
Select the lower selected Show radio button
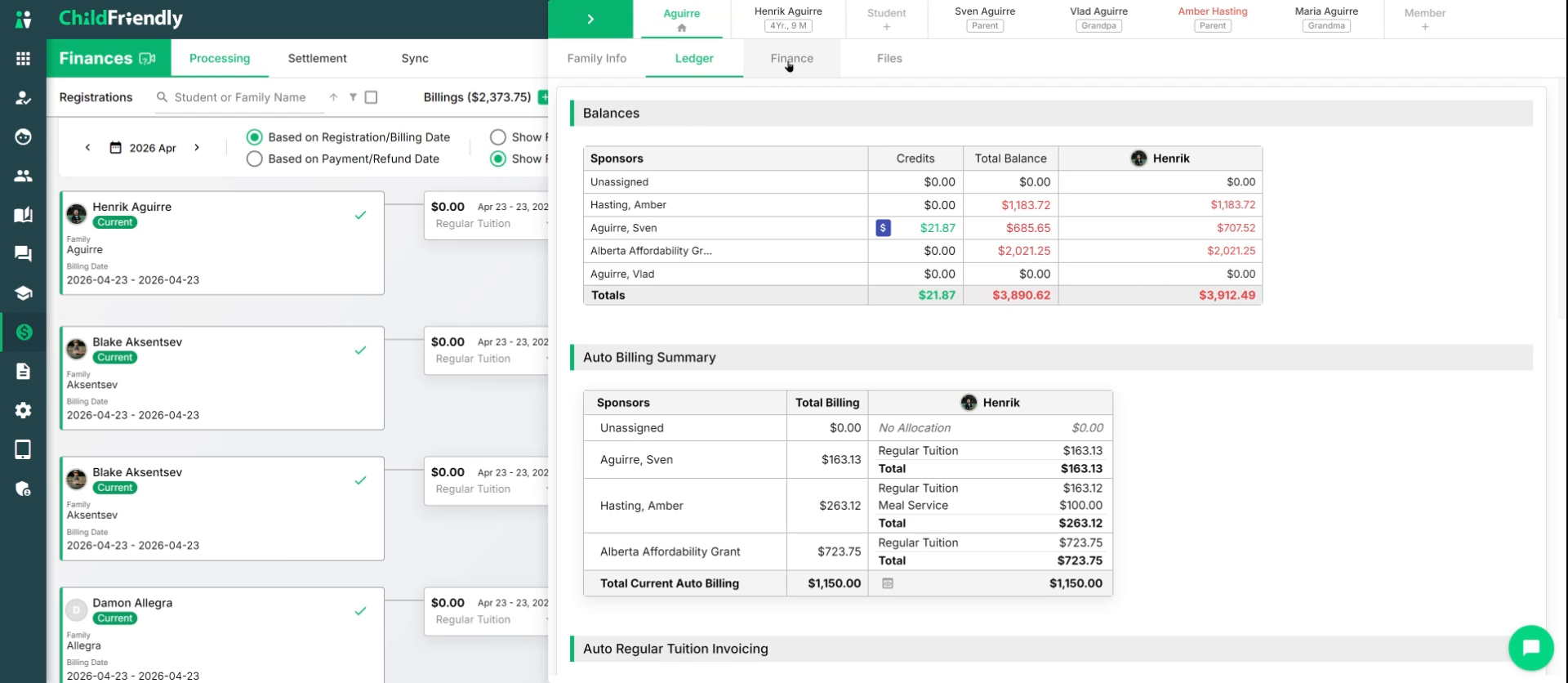coord(498,158)
